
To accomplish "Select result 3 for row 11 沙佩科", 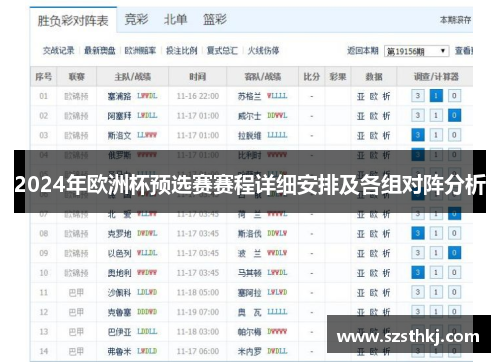I will 418,292.
